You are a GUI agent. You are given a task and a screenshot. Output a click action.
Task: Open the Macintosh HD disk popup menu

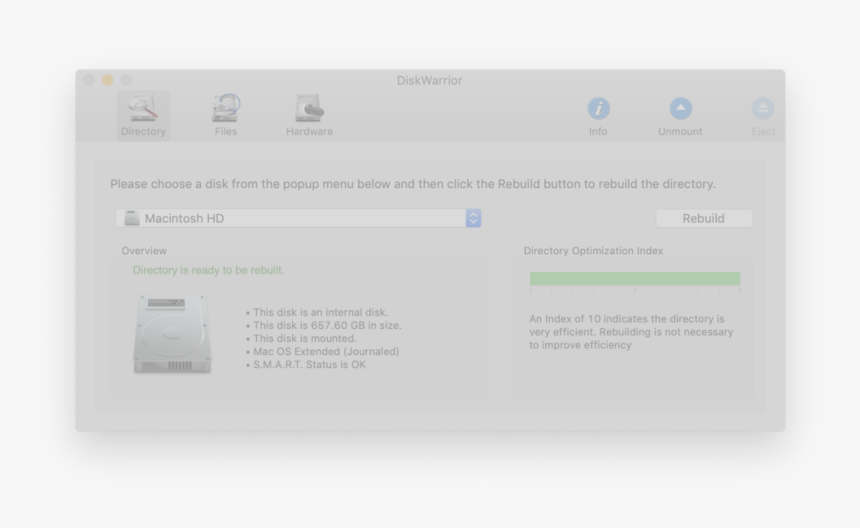[x=298, y=218]
